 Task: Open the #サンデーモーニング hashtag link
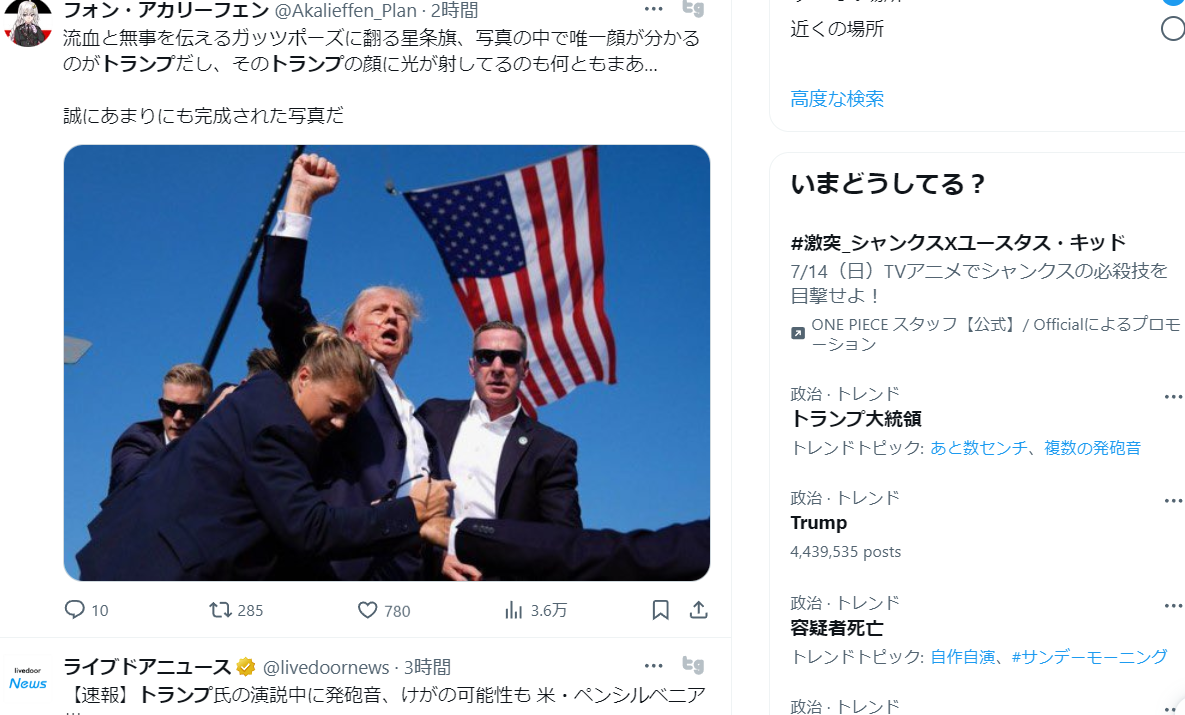[x=1090, y=657]
